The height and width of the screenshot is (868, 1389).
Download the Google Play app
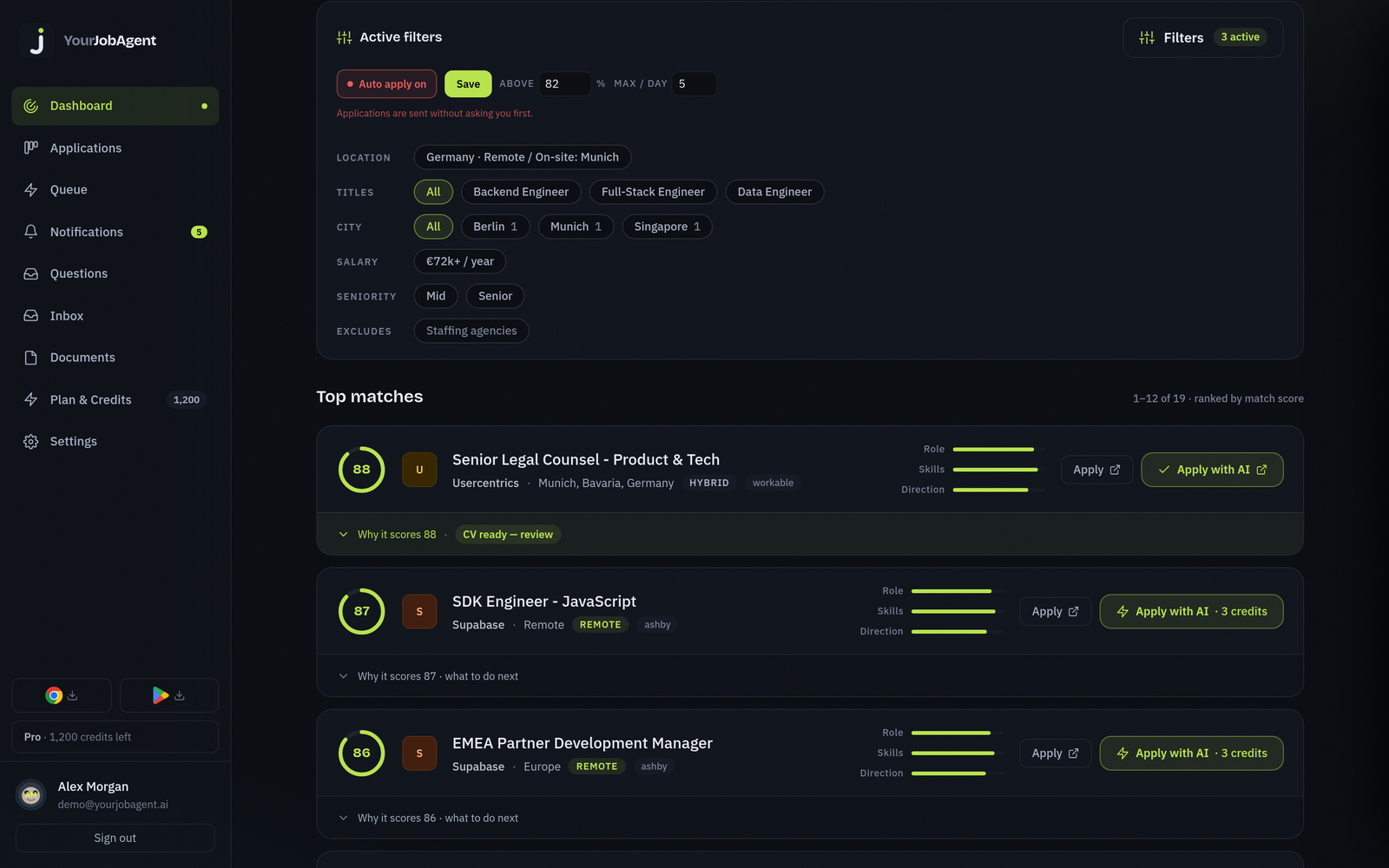click(169, 695)
